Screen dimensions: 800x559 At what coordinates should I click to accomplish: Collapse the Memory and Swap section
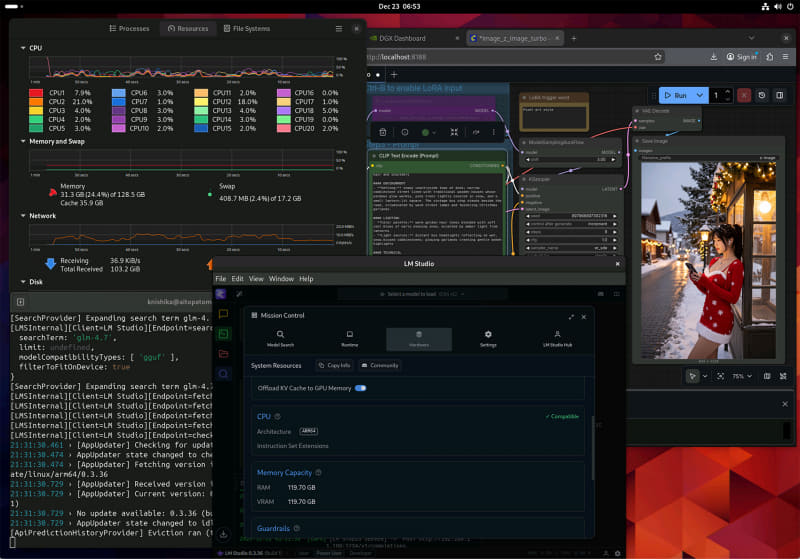pyautogui.click(x=23, y=141)
